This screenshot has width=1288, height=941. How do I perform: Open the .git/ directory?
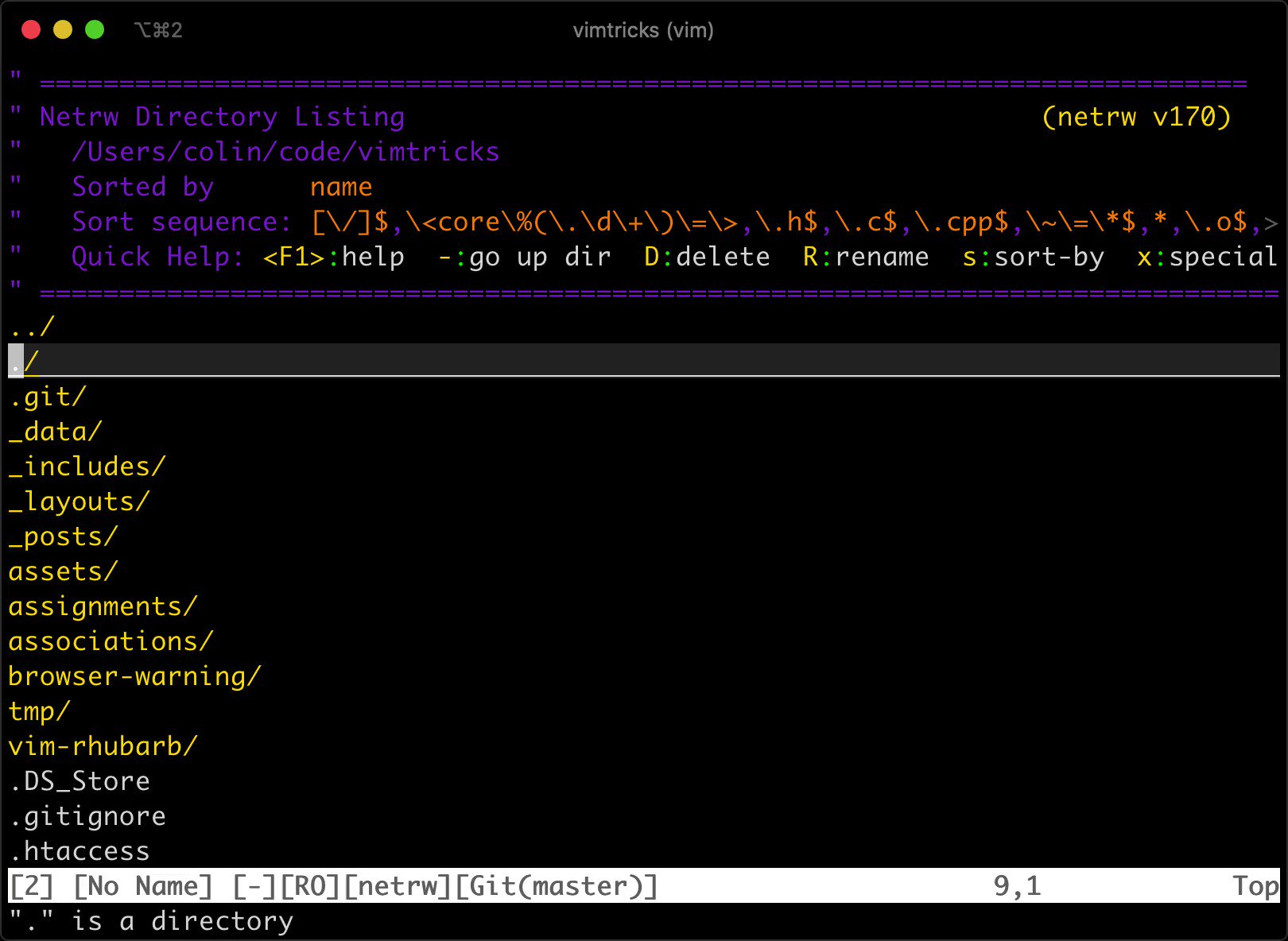[x=48, y=397]
